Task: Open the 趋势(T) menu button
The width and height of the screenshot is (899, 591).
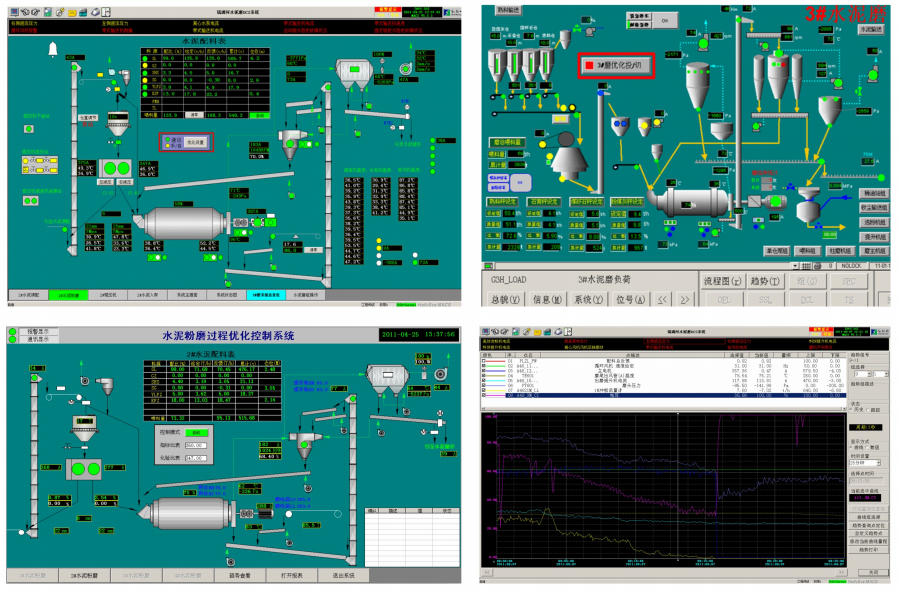Action: [x=765, y=281]
